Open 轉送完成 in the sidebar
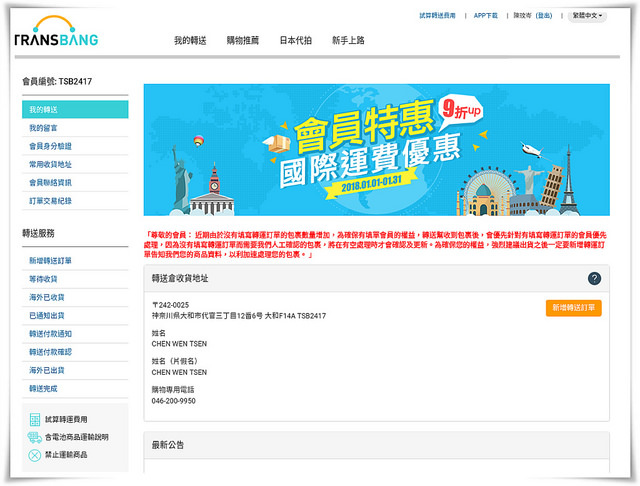 coord(75,388)
